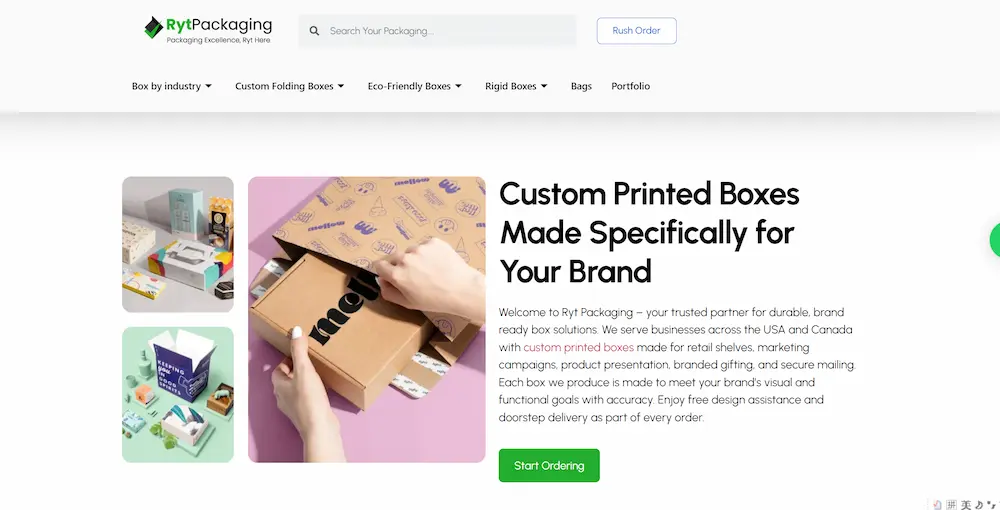Click the RytPackaging logo
This screenshot has height=510, width=1000.
pos(208,30)
